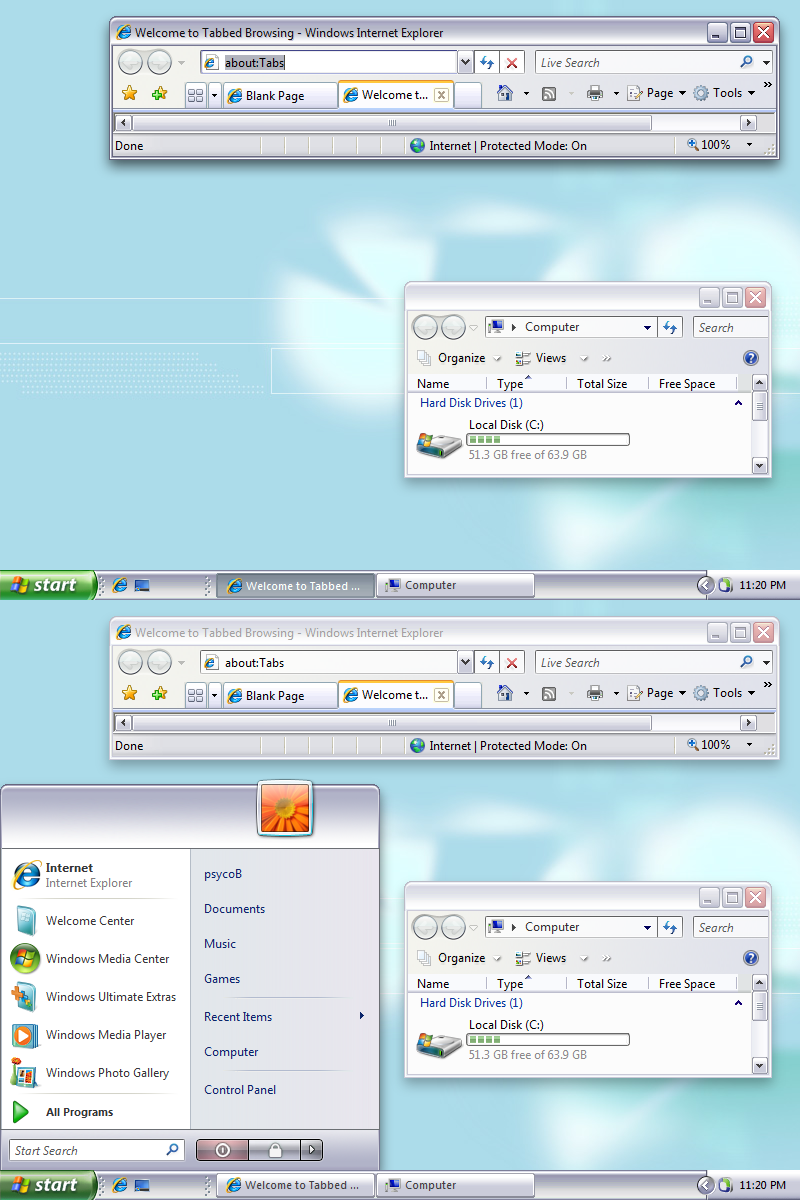The height and width of the screenshot is (1200, 800).
Task: Click Help icon in upper Computer window
Action: point(751,358)
